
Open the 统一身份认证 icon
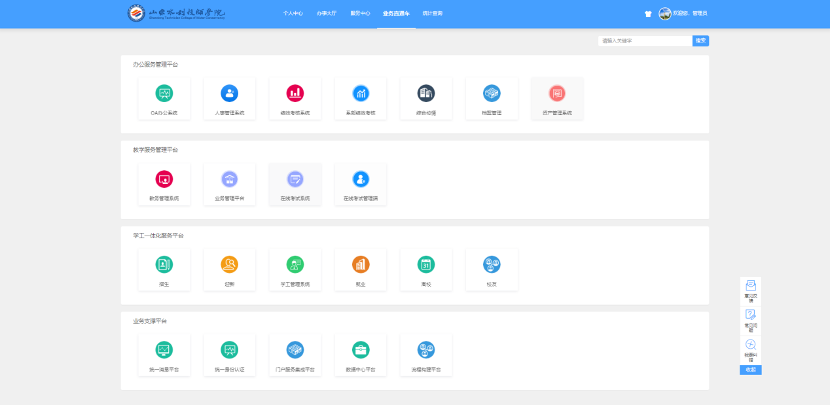click(x=229, y=350)
